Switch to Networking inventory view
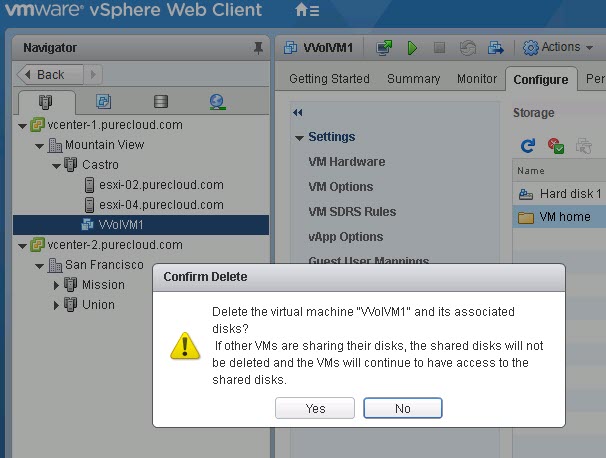This screenshot has height=458, width=606. 218,102
